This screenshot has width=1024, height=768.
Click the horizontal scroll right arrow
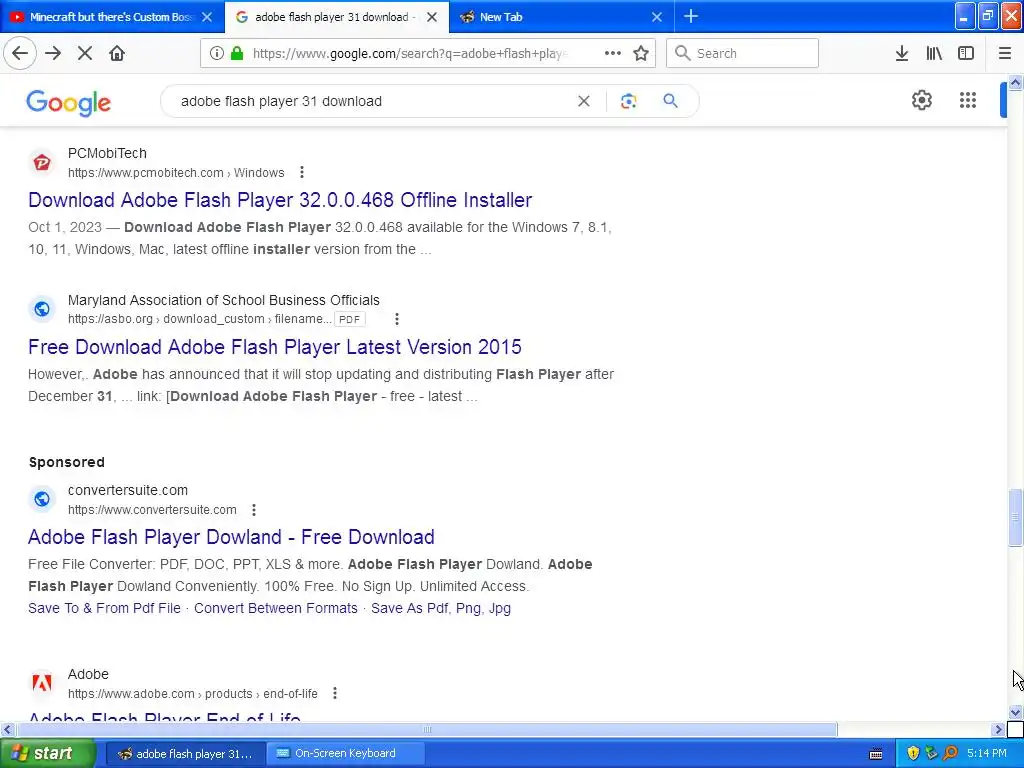(998, 729)
